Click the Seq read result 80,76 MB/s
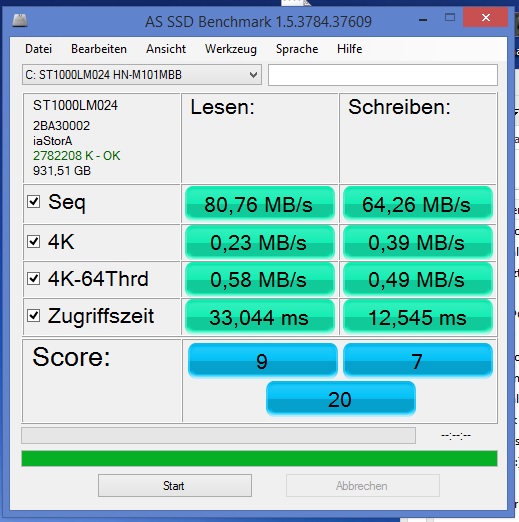 (260, 204)
